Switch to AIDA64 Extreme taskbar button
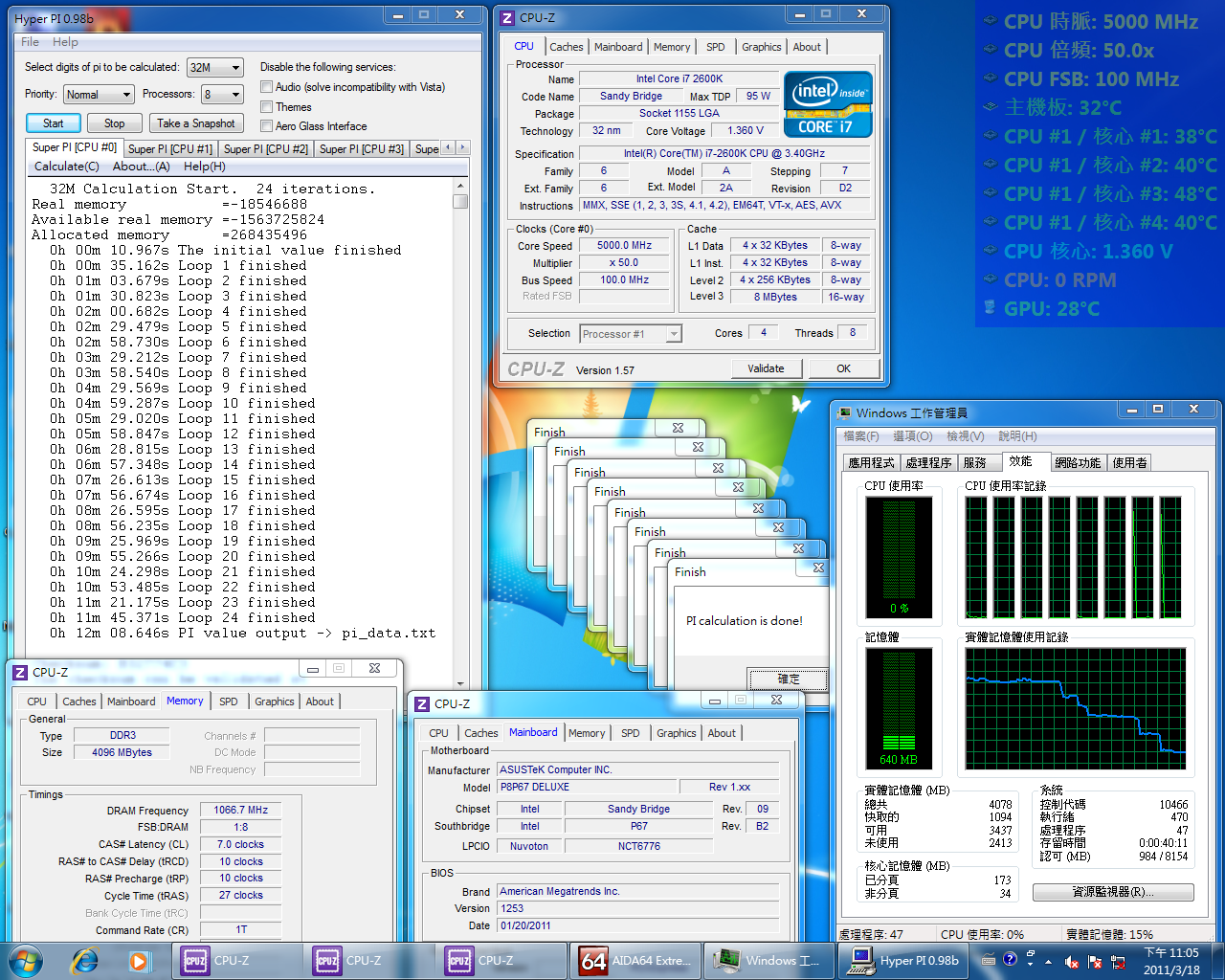The height and width of the screenshot is (980, 1225). pos(634,961)
